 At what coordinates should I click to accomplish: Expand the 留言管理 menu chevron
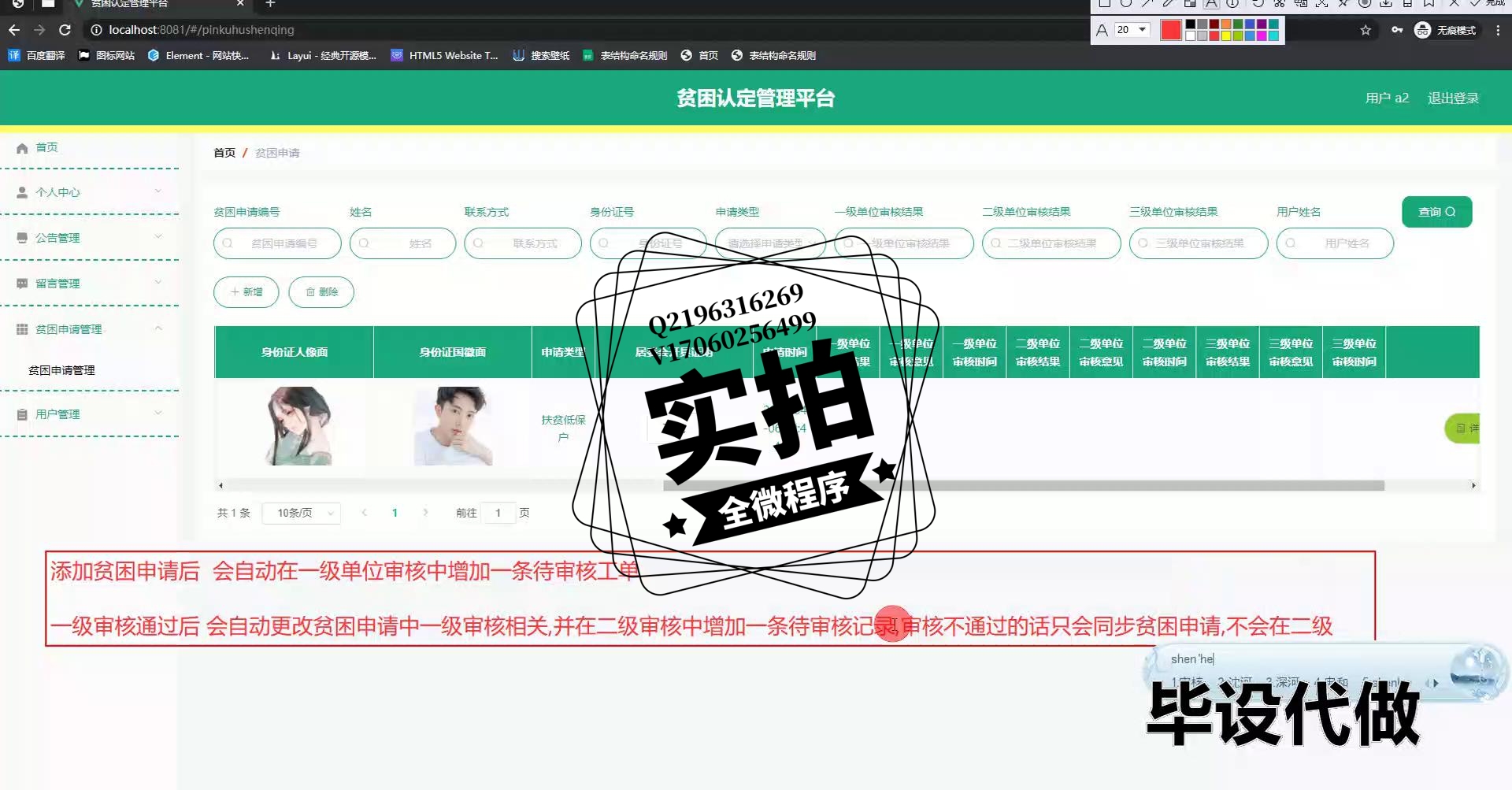coord(158,283)
